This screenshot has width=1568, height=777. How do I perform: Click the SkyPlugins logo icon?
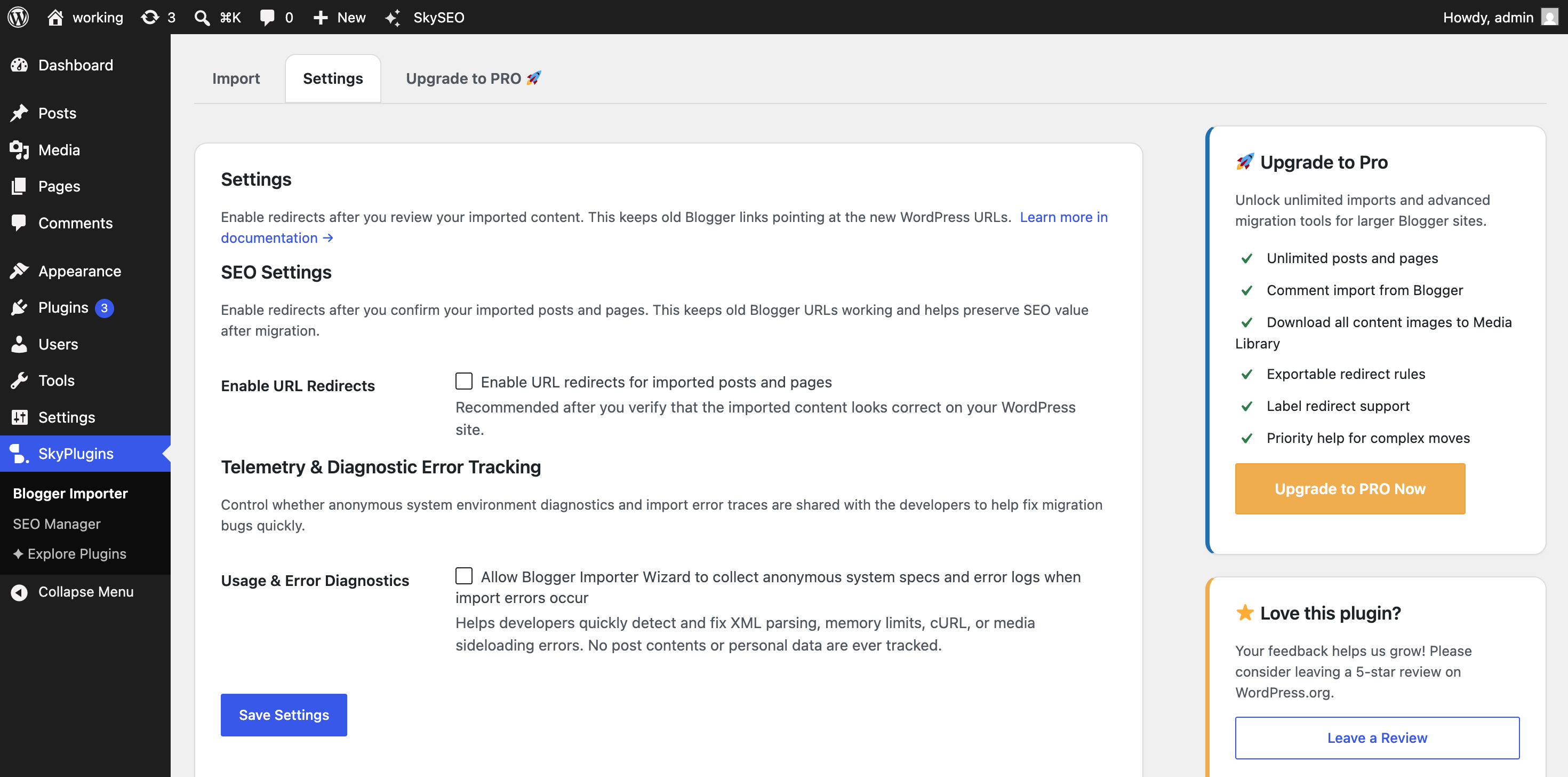[x=20, y=453]
